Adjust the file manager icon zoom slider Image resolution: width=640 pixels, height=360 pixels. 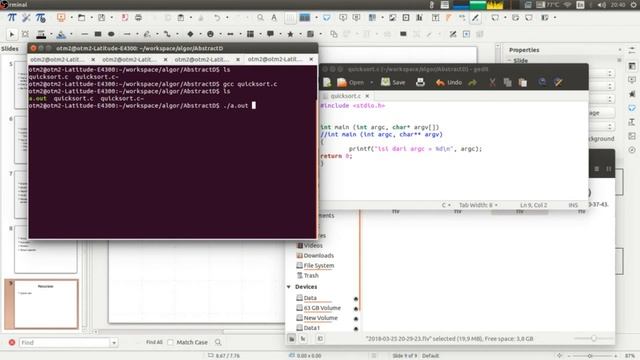click(x=594, y=338)
